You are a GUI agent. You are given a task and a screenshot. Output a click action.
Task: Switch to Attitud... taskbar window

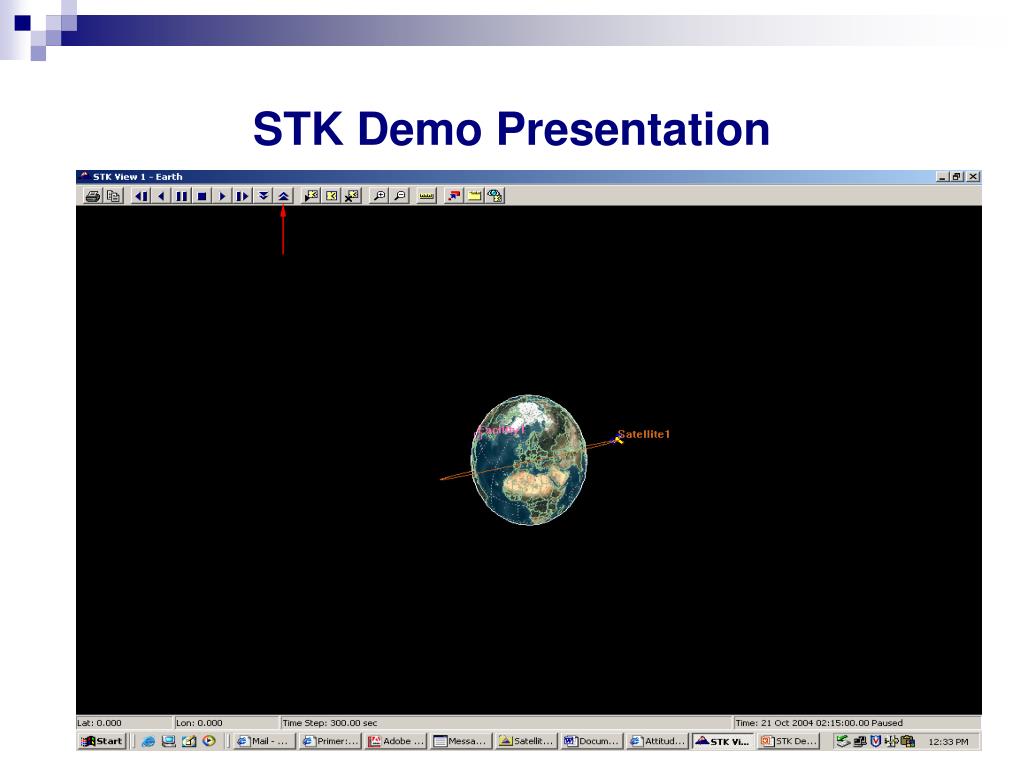tap(657, 741)
